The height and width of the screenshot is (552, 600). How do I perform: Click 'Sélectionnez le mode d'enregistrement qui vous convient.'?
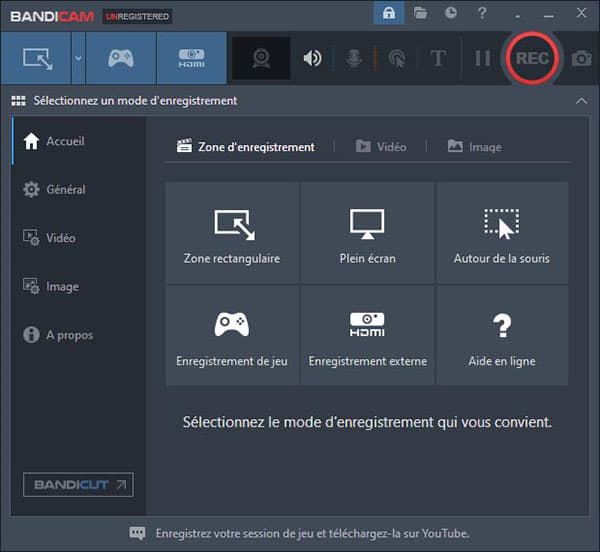[x=367, y=422]
